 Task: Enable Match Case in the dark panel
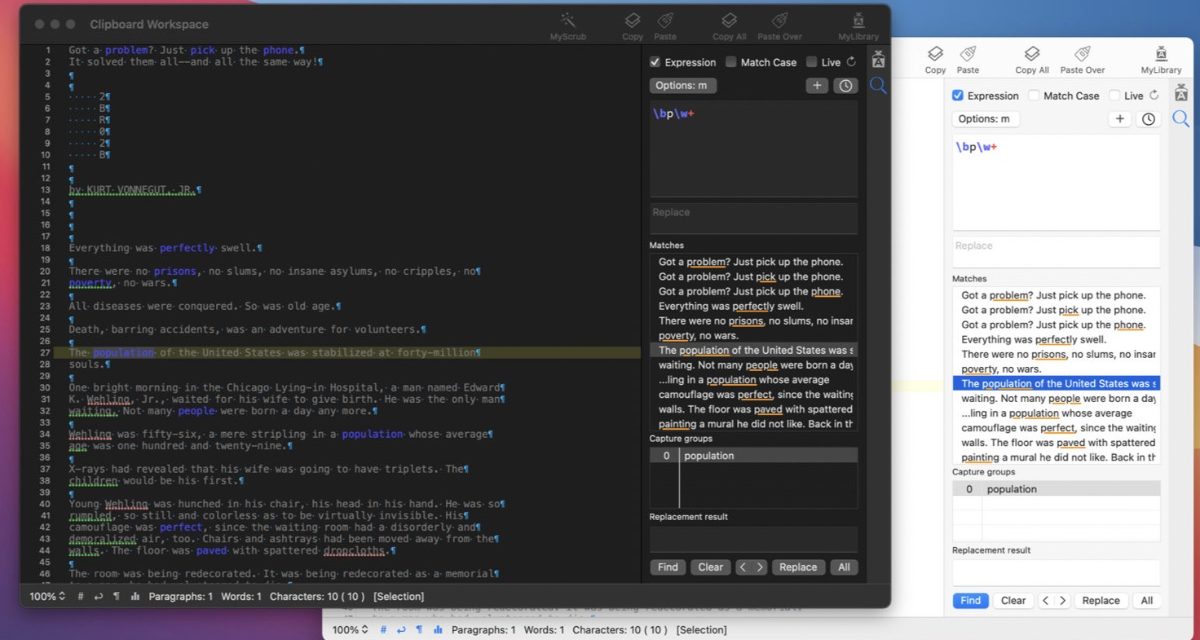pos(732,62)
